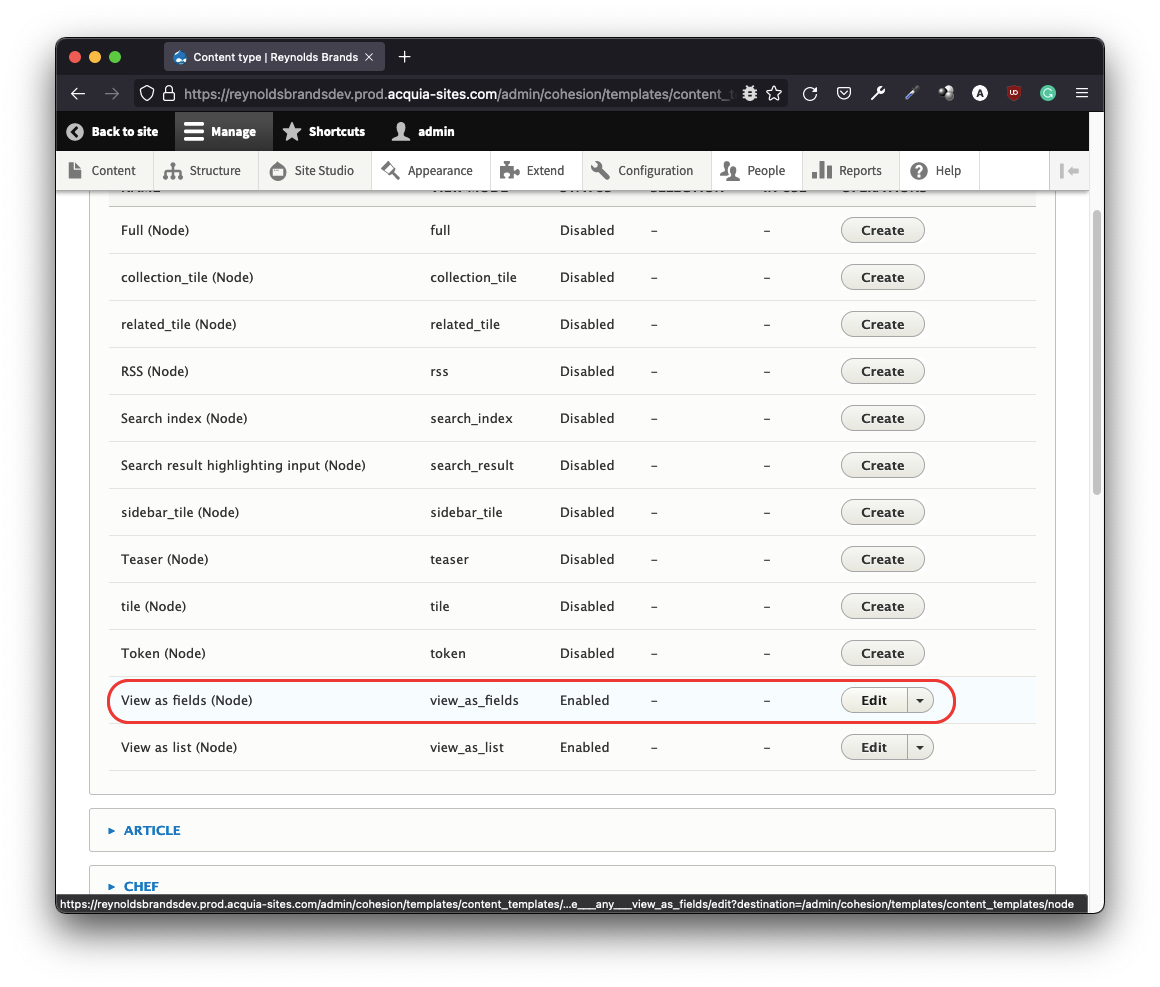Click the Configuration wrench icon
The height and width of the screenshot is (987, 1160).
[x=601, y=170]
